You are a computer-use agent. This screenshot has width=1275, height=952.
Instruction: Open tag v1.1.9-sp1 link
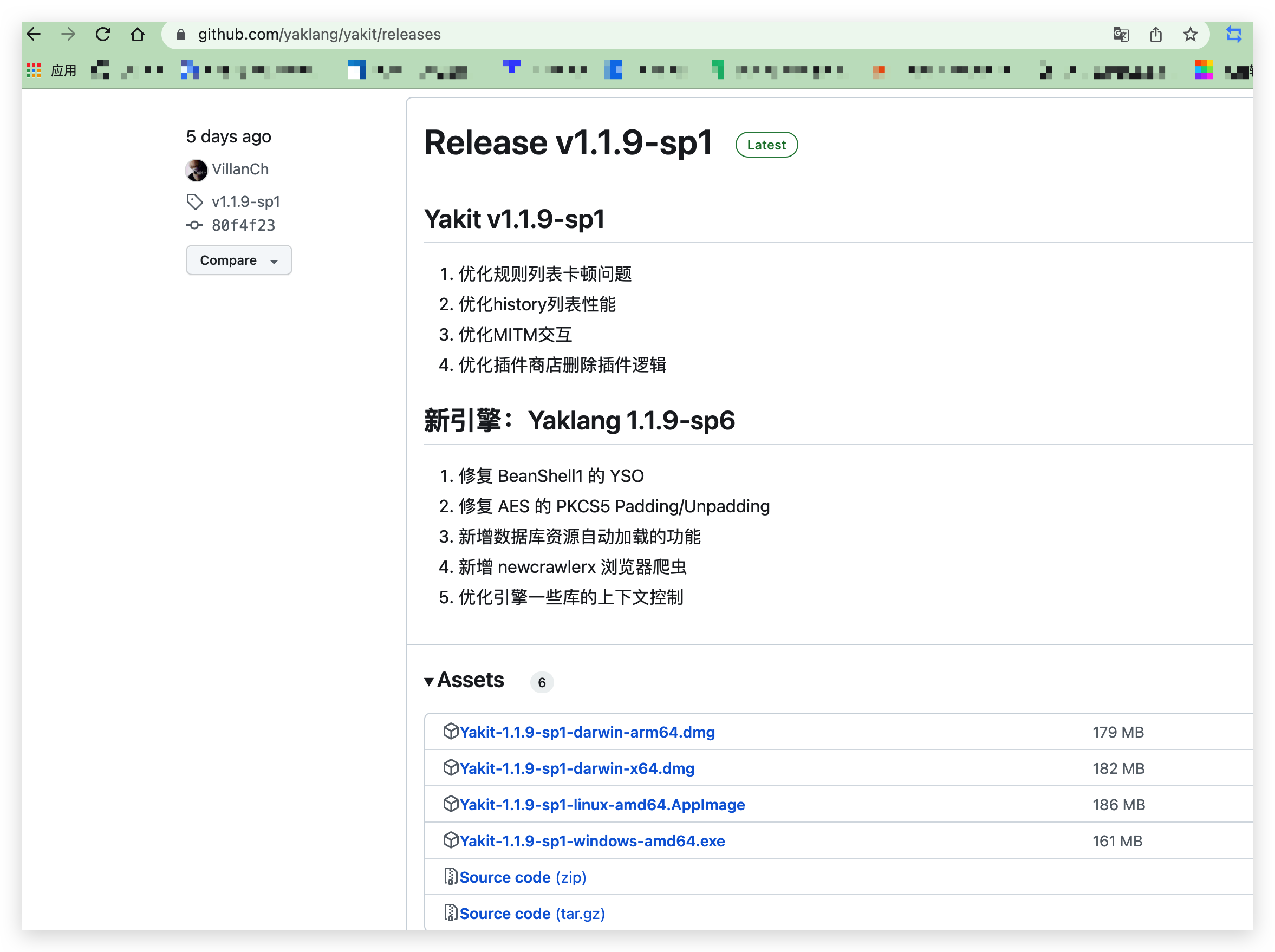[245, 201]
